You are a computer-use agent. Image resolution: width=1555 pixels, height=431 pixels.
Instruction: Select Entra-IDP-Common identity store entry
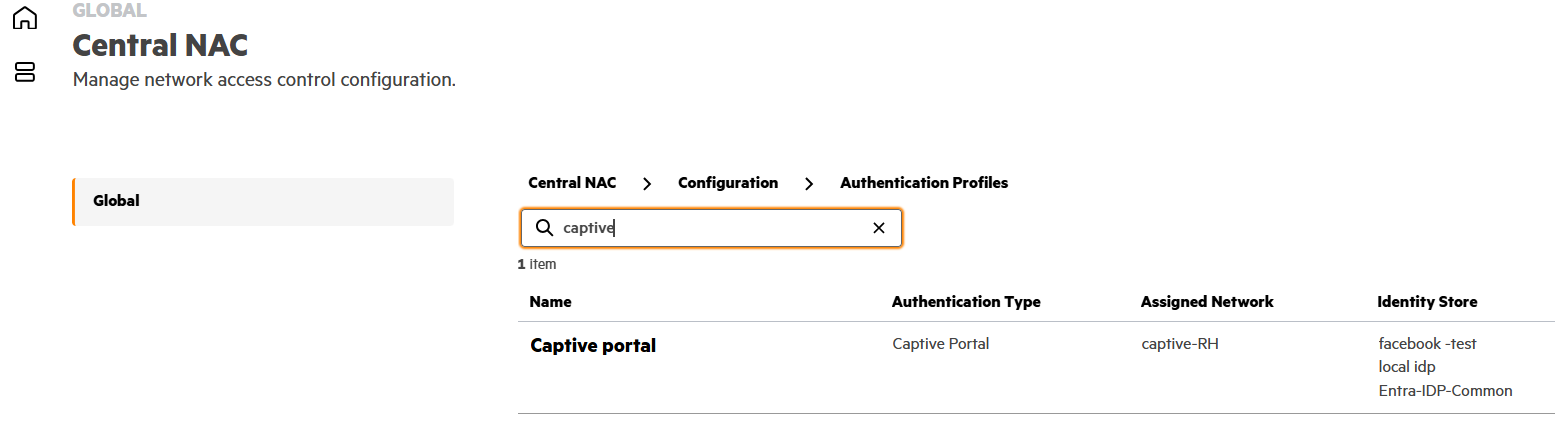click(1445, 391)
